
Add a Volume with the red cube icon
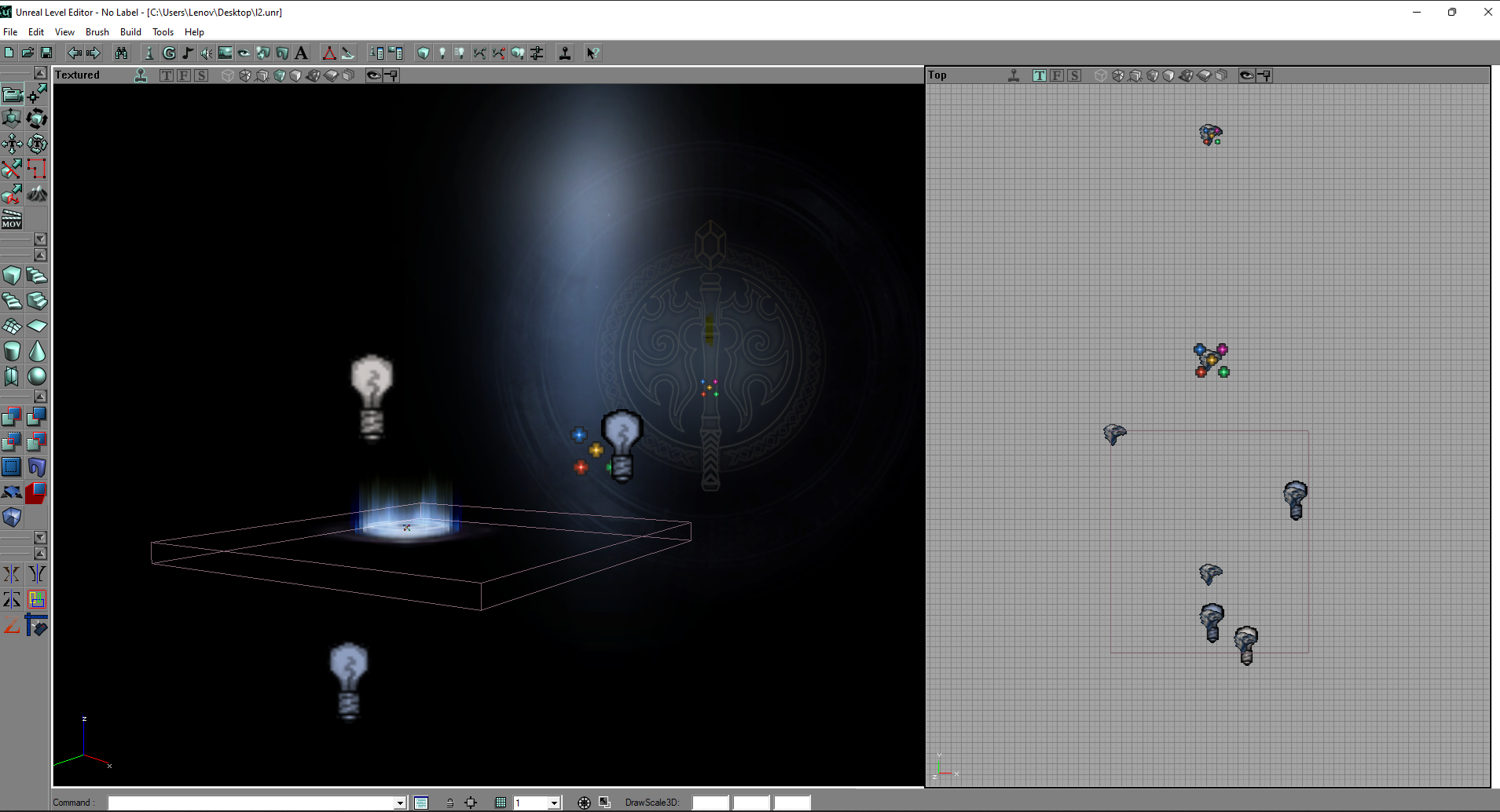(x=37, y=492)
